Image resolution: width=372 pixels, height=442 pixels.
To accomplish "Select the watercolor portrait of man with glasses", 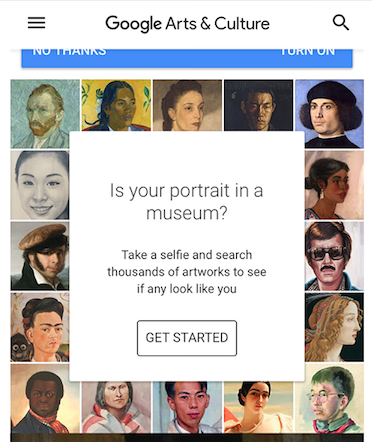I will pos(329,398).
